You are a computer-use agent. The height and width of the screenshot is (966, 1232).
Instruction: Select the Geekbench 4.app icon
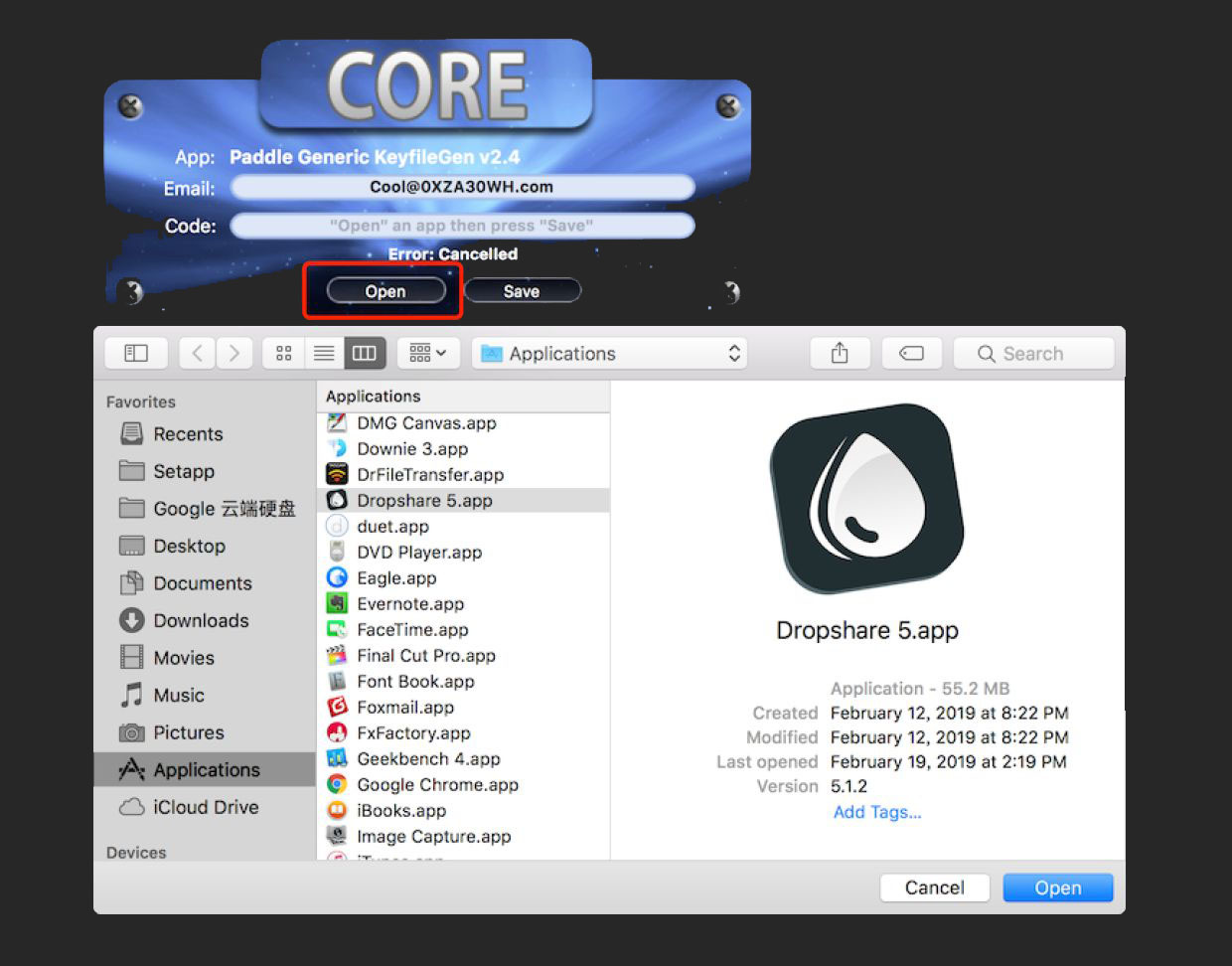click(337, 759)
